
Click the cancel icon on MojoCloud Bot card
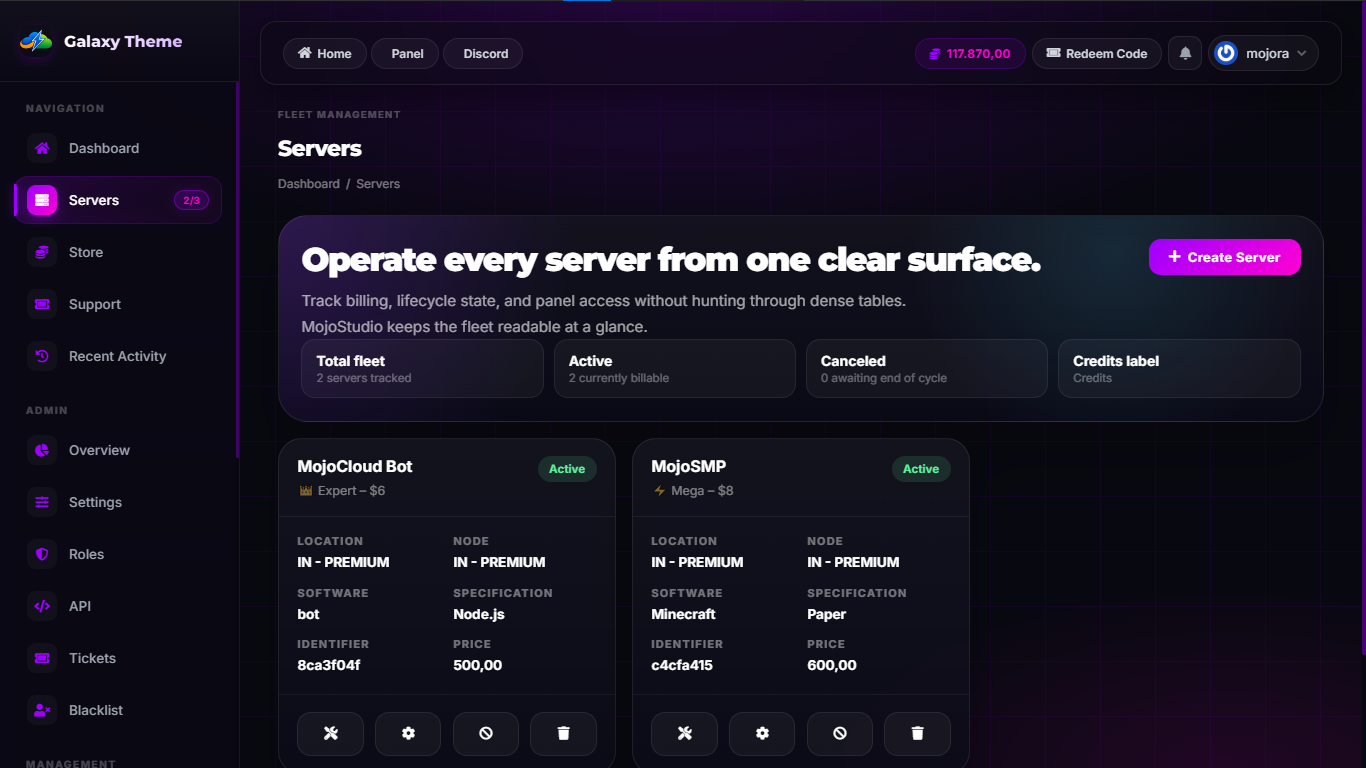coord(486,733)
